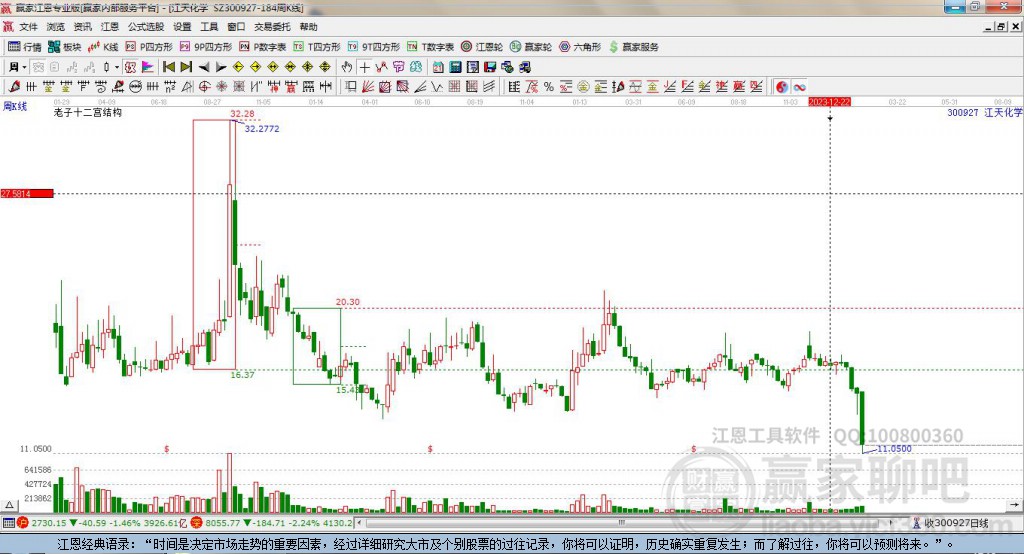
Task: Open the 六角形 hexagon tool
Action: pyautogui.click(x=580, y=47)
